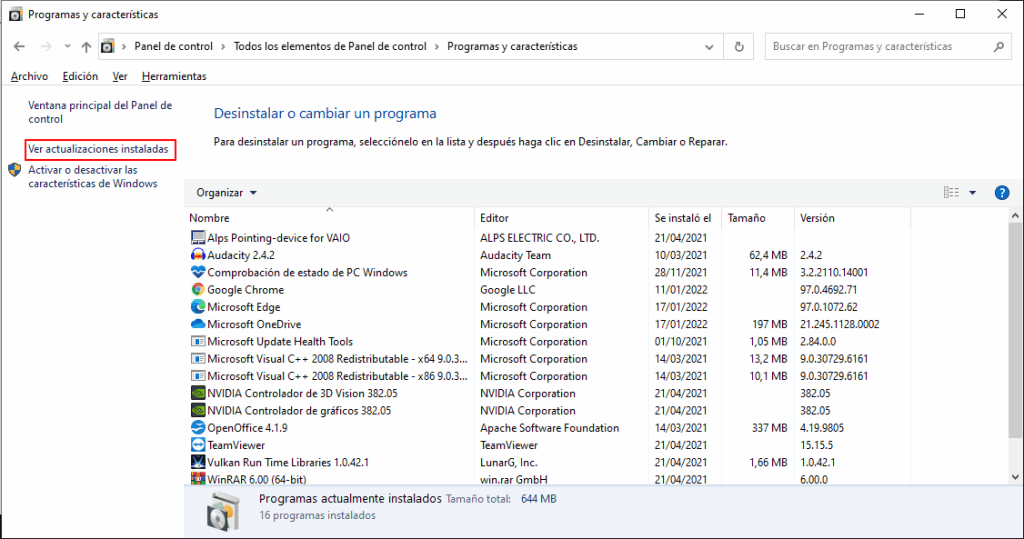This screenshot has width=1024, height=539.
Task: Select the Audacity 2.4.2 row name
Action: pyautogui.click(x=241, y=255)
